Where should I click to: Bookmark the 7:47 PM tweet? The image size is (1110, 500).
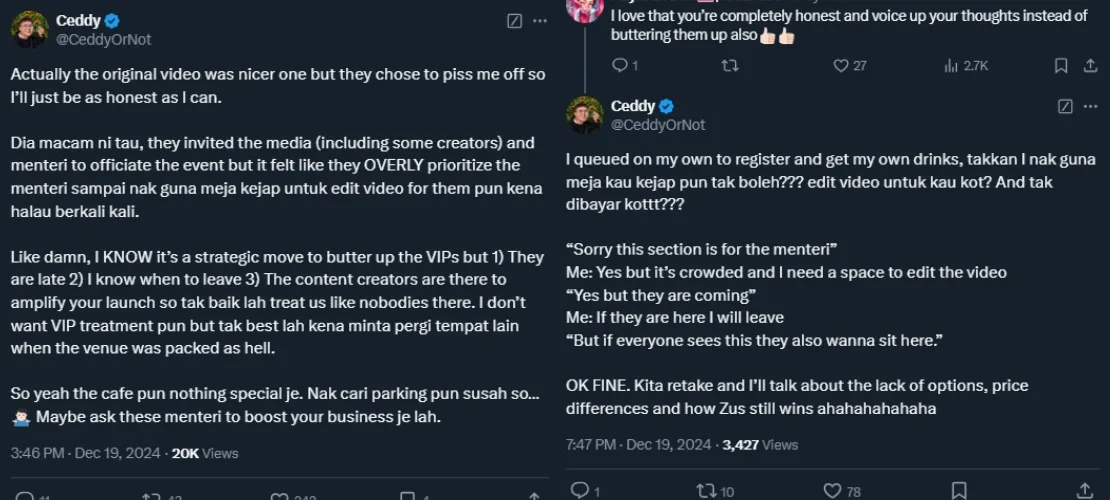click(x=959, y=490)
